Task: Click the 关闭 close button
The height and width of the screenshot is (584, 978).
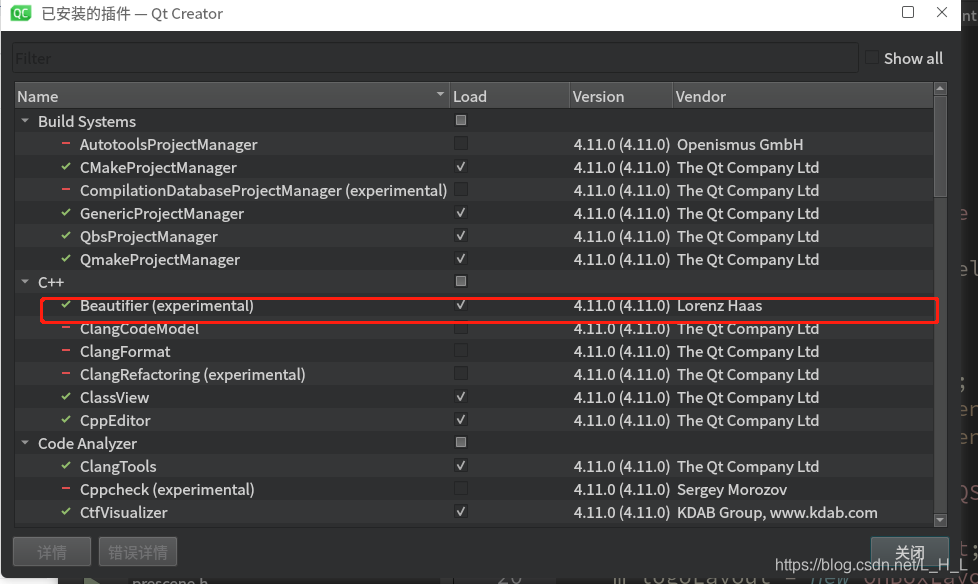Action: pos(910,552)
